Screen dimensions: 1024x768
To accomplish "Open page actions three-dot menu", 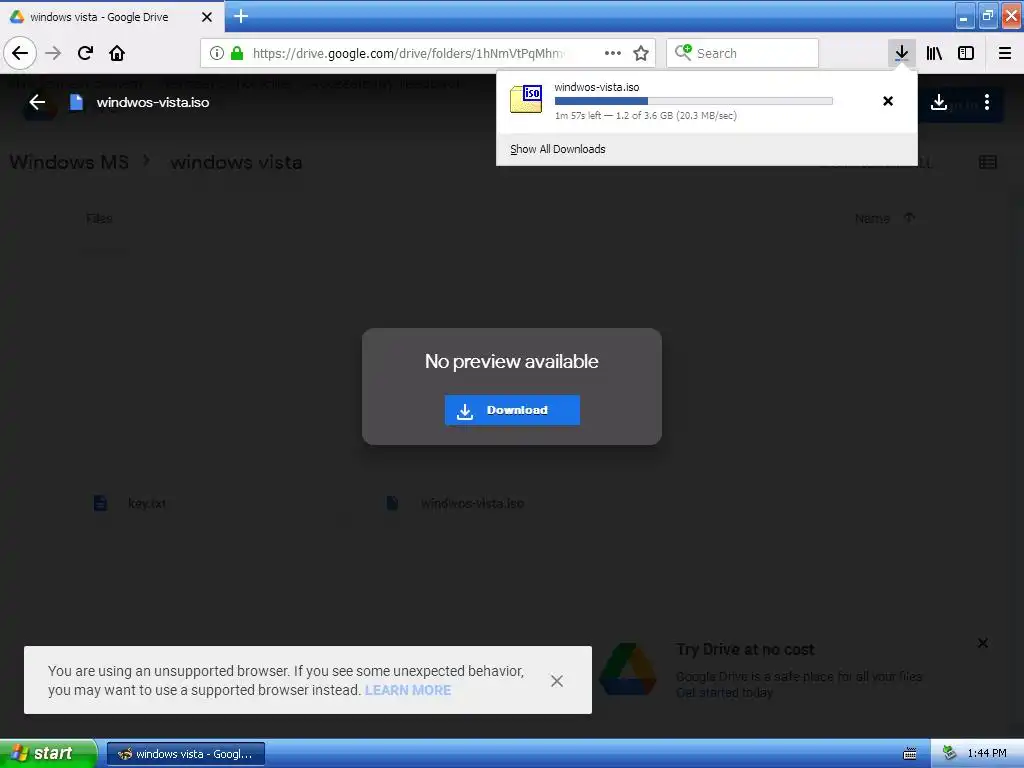I will [613, 53].
